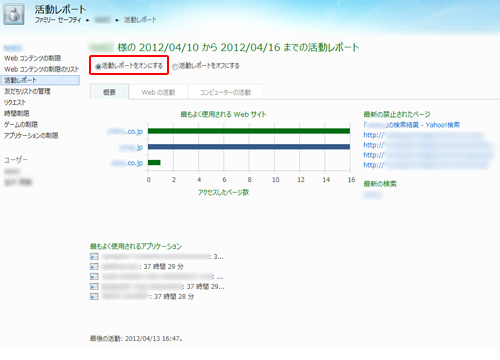Click application icon beside 37 時間 29...
The height and width of the screenshot is (360, 500).
coord(94,286)
